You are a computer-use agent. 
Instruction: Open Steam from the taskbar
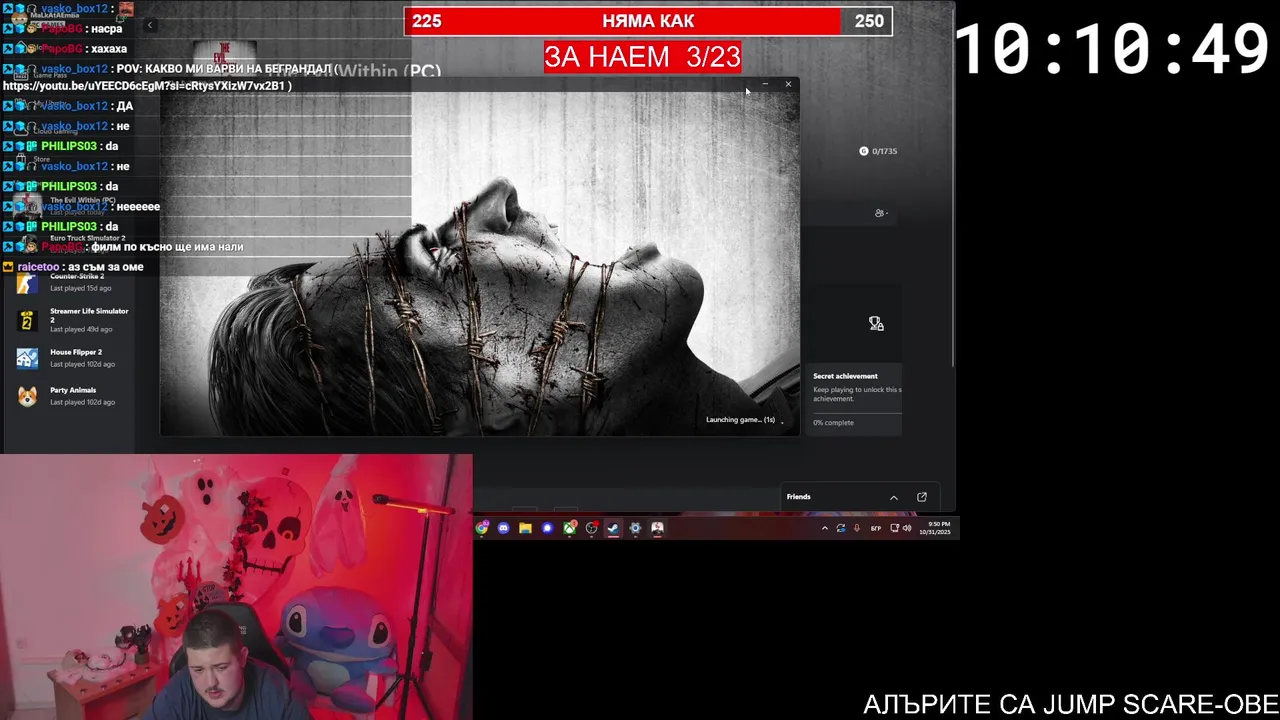(613, 528)
